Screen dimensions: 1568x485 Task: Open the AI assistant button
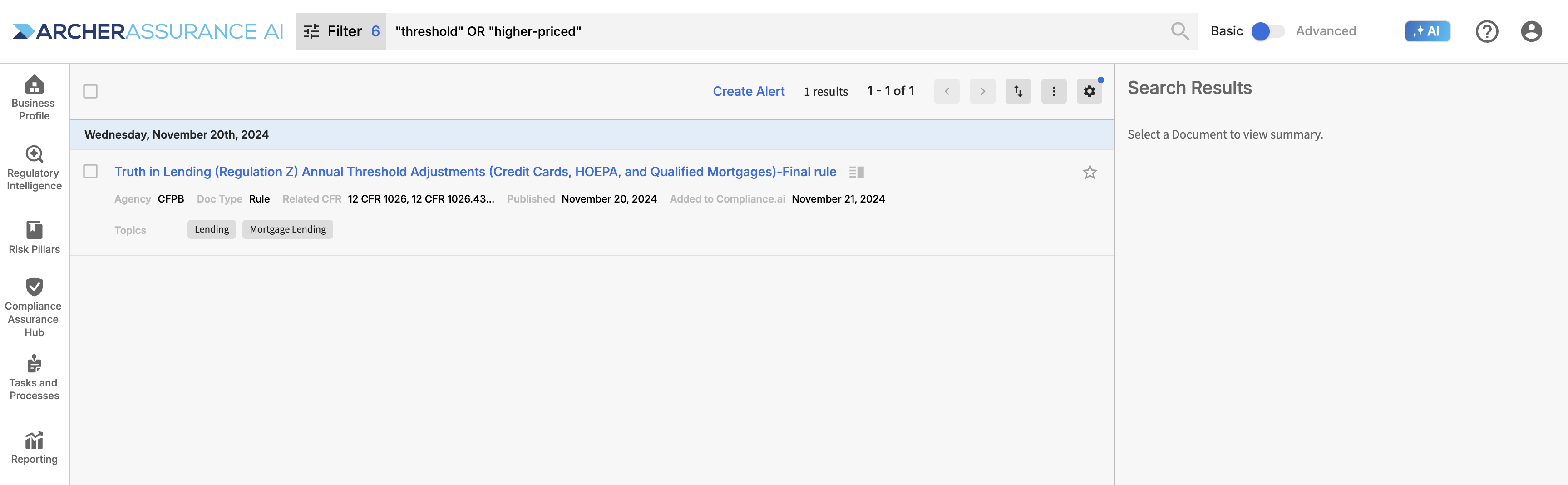coord(1427,31)
